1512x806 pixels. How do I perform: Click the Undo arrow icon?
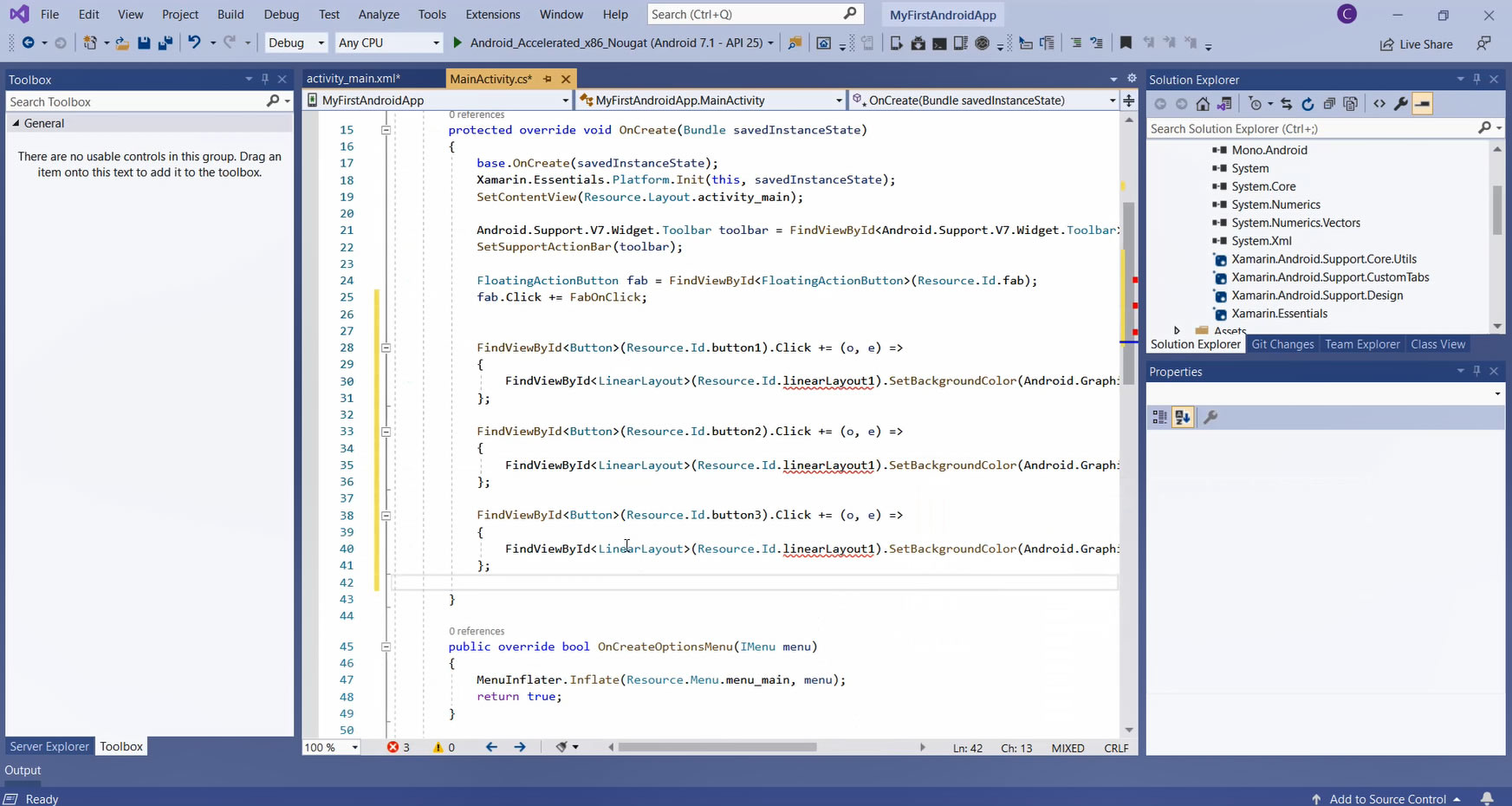[x=194, y=42]
